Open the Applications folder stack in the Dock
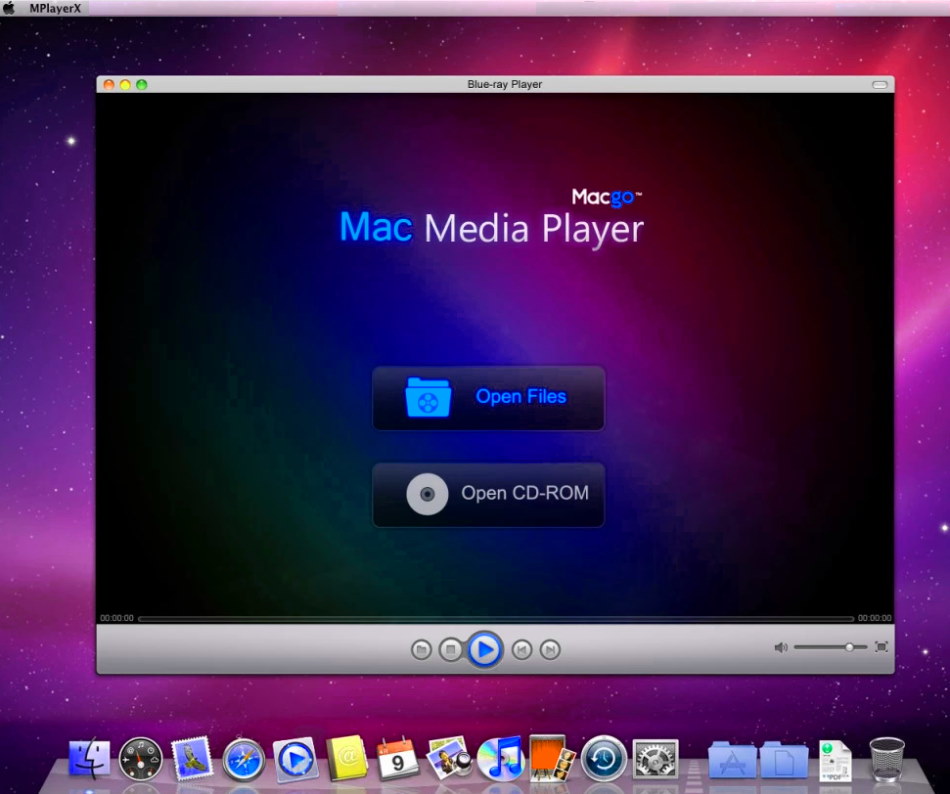 tap(732, 759)
